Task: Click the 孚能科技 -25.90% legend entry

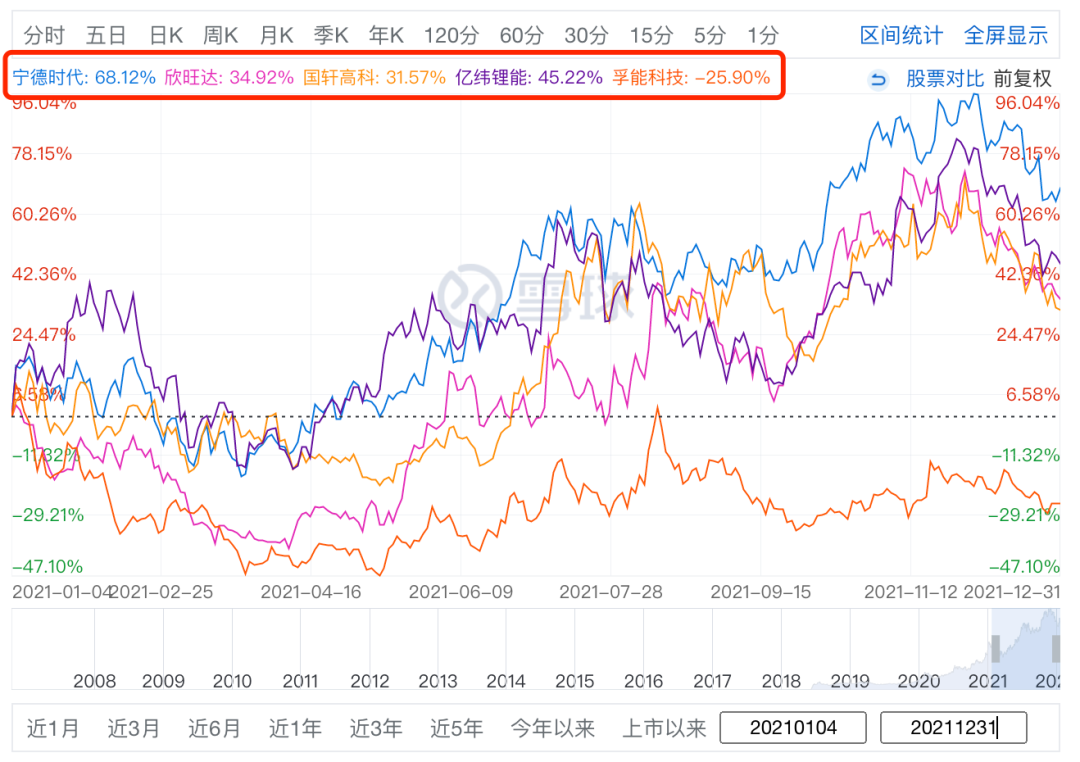Action: click(692, 77)
